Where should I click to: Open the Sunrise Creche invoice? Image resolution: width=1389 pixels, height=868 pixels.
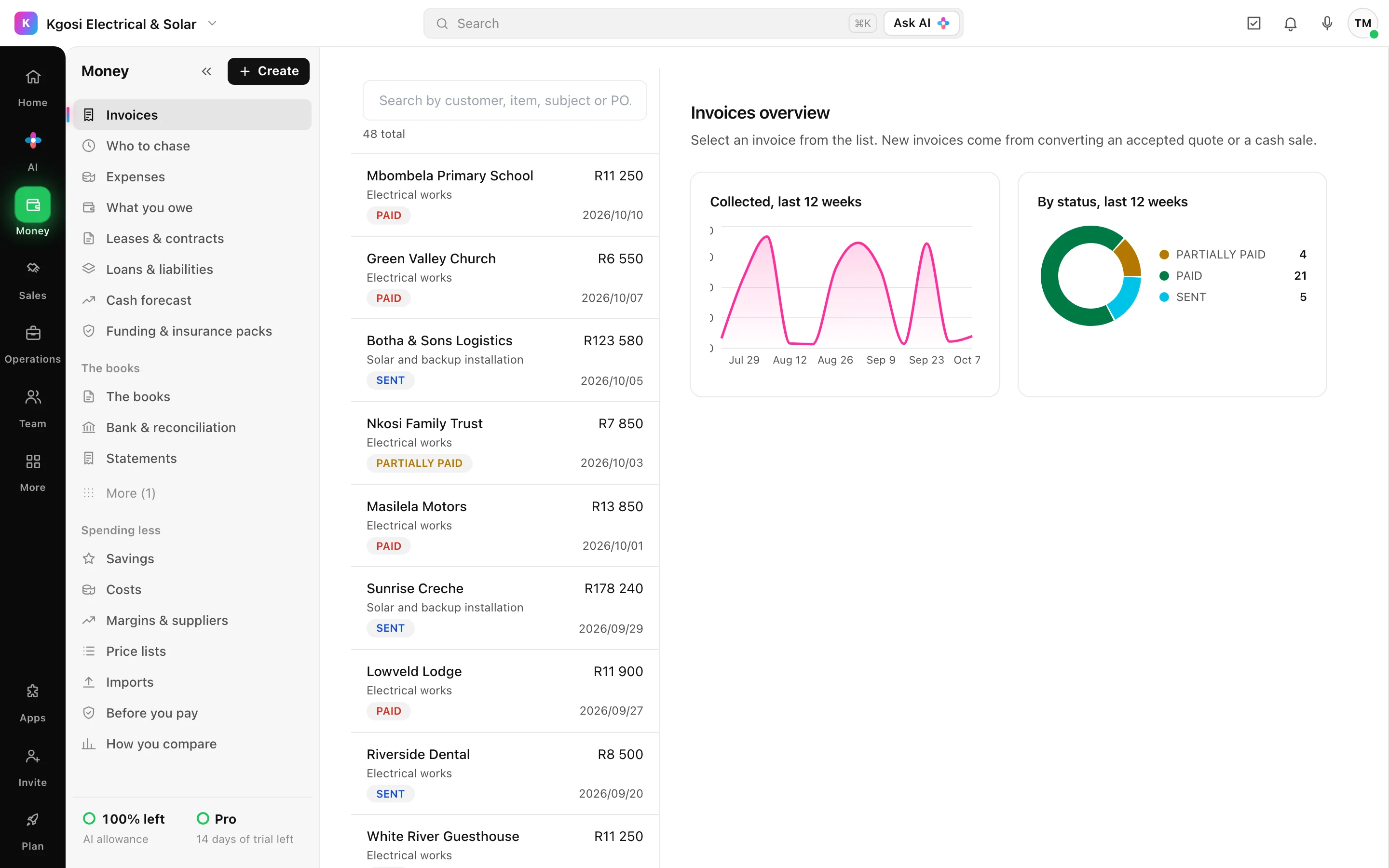504,609
